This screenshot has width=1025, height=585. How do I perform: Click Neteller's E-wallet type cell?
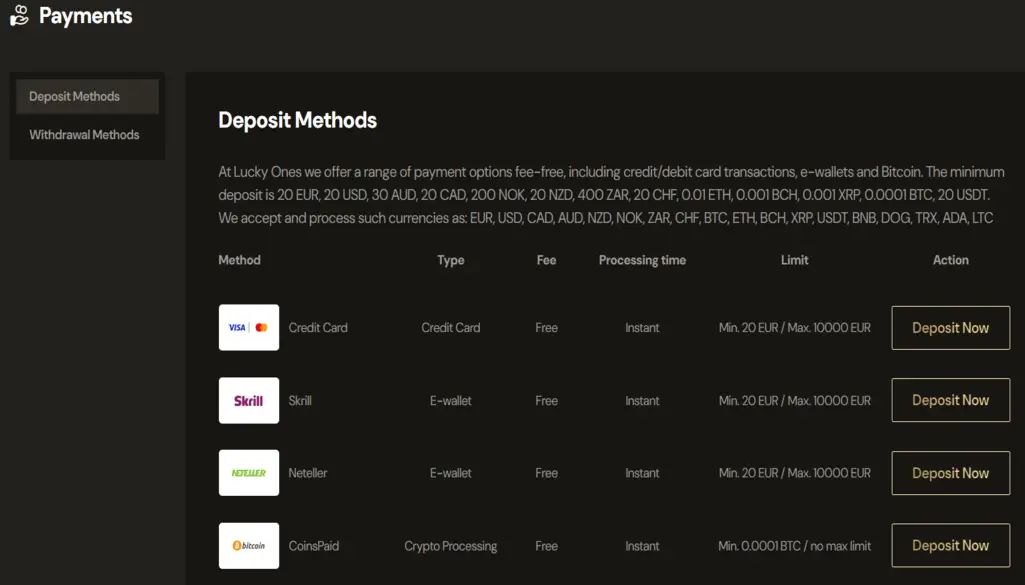[450, 473]
